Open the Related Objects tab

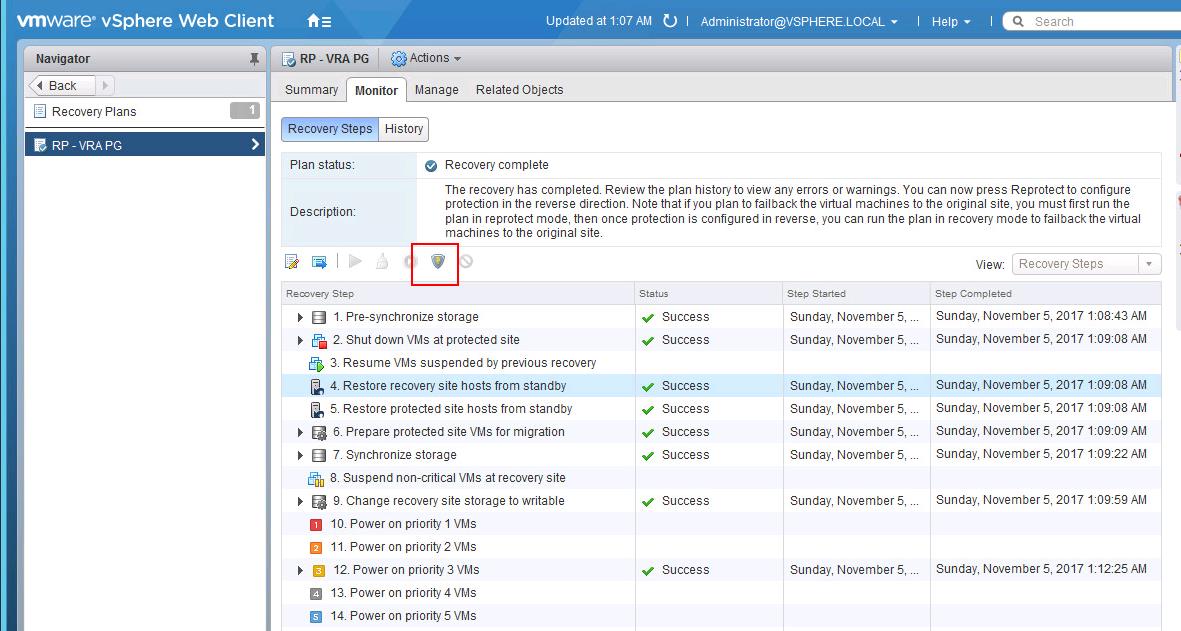(520, 90)
